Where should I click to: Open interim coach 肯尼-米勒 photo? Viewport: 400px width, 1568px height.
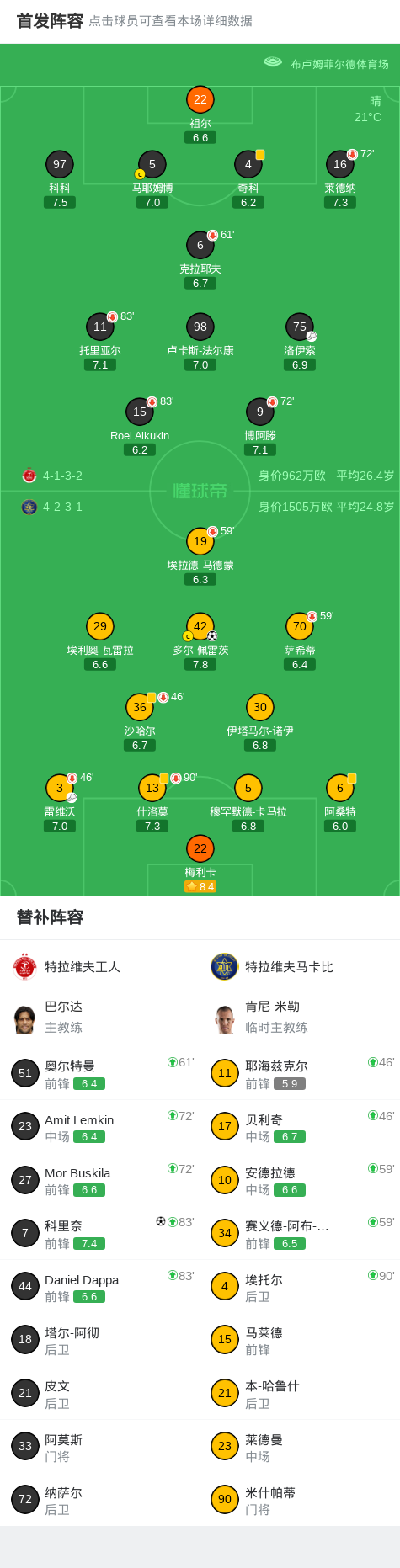225,1018
